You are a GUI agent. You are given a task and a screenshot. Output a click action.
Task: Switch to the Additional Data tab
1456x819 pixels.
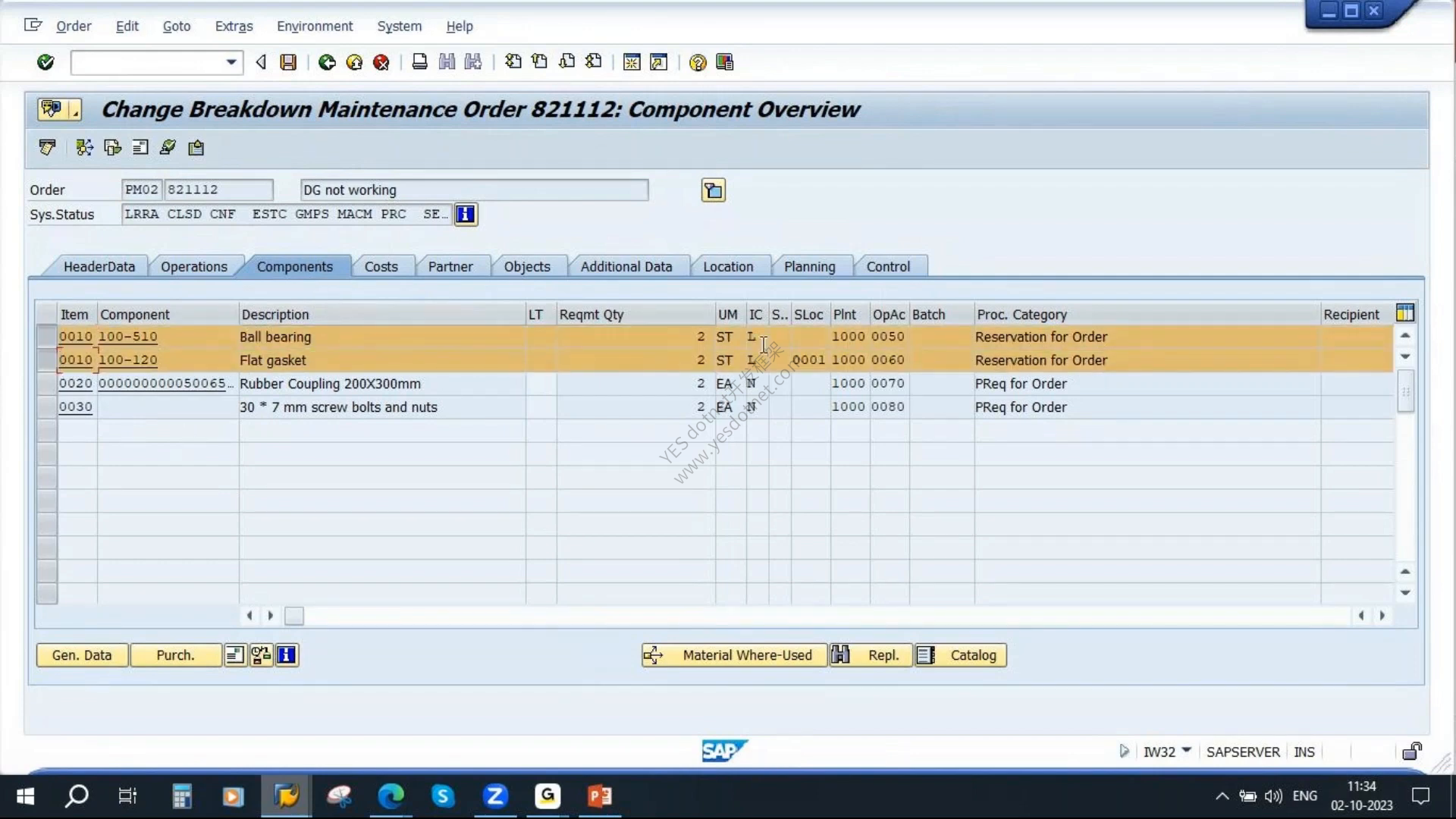626,267
